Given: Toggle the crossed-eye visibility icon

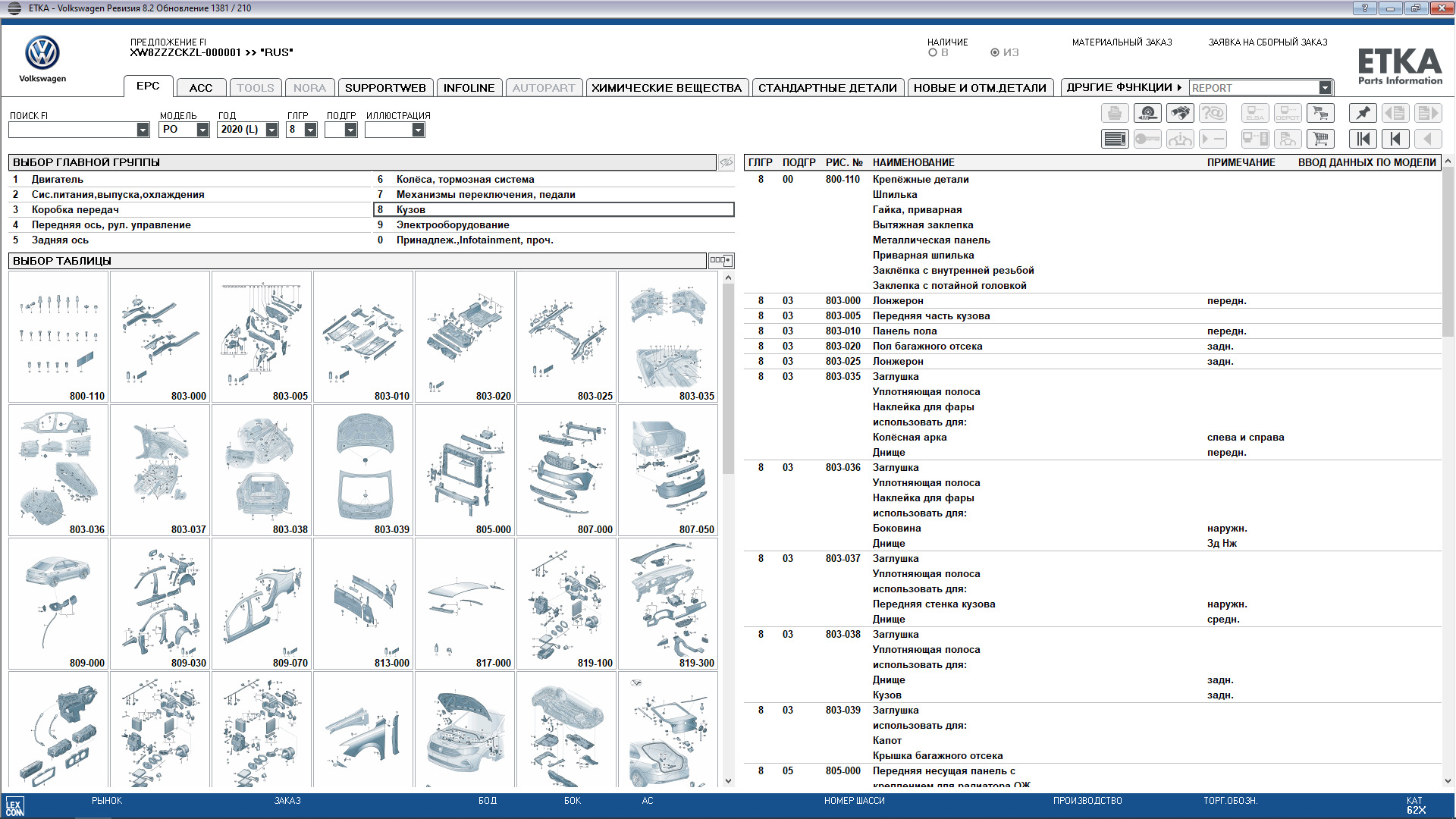Looking at the screenshot, I should coord(726,162).
